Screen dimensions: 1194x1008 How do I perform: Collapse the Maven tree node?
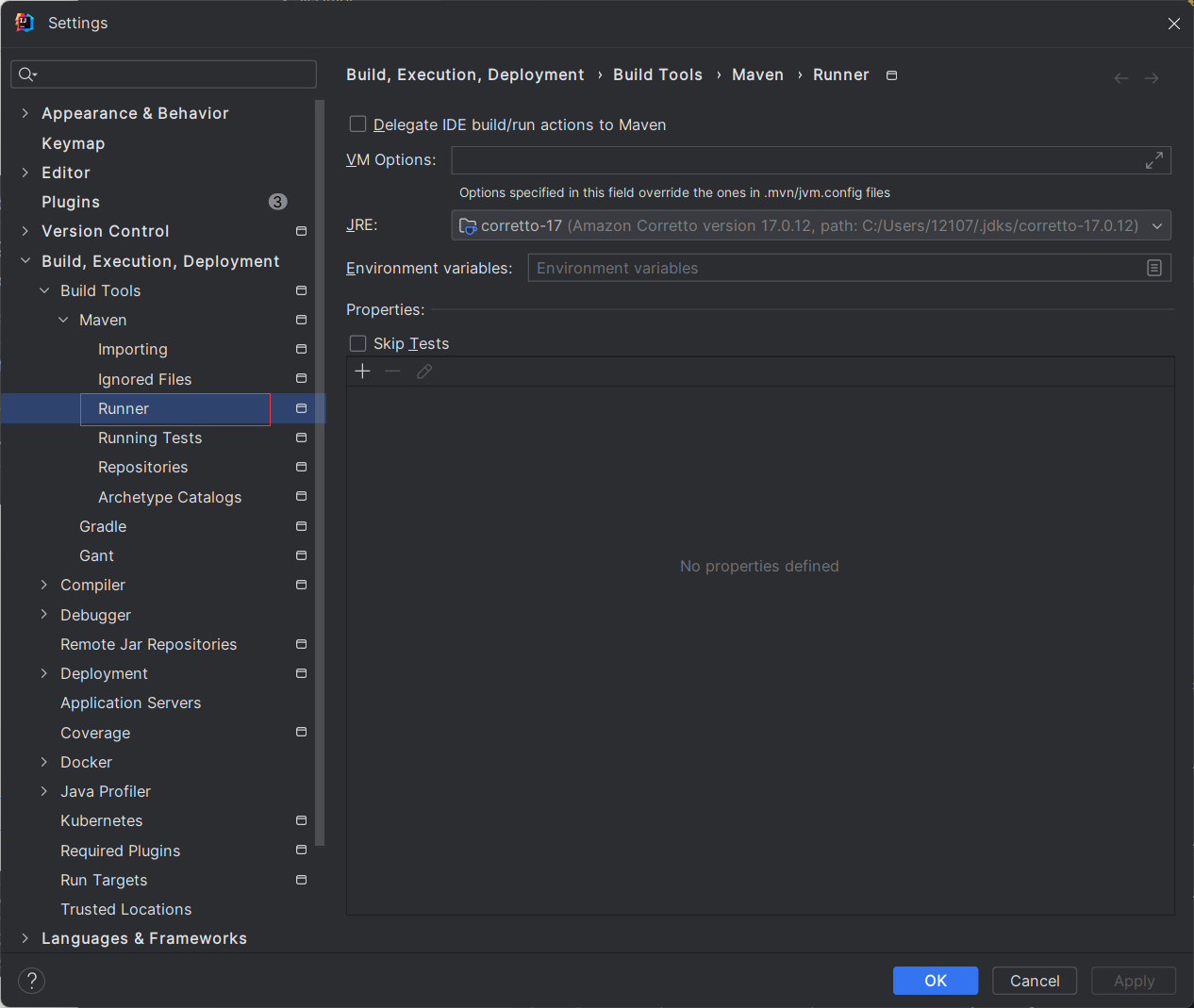[x=63, y=320]
